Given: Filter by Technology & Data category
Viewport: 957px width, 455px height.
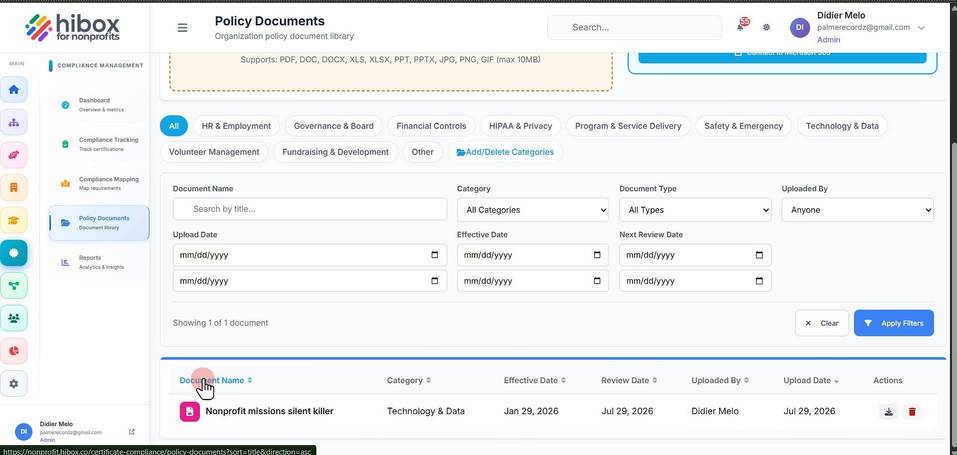Looking at the screenshot, I should (x=842, y=126).
